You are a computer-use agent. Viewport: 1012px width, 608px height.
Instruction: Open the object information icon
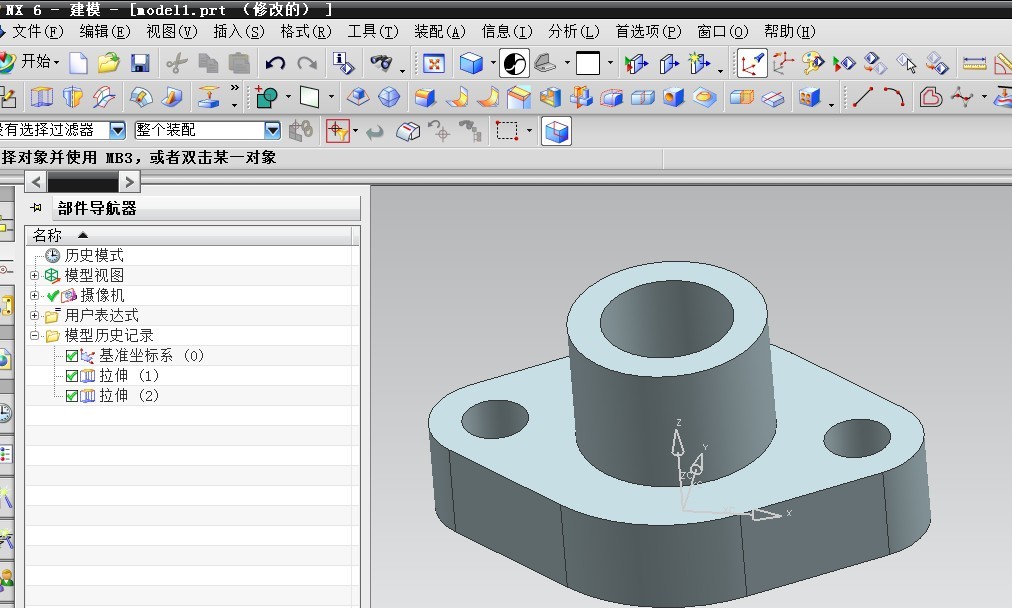pyautogui.click(x=343, y=63)
